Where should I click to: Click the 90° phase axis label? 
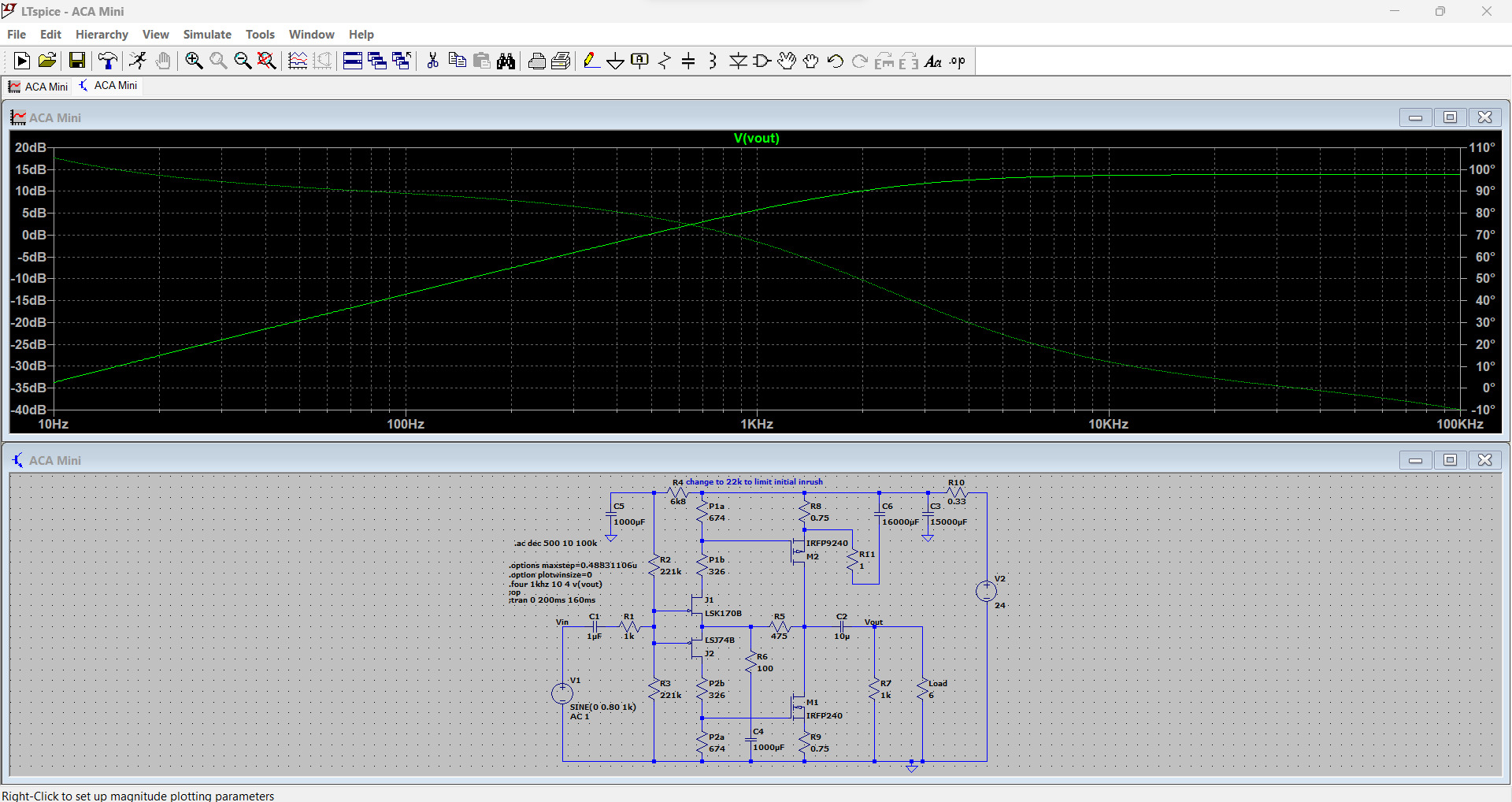pyautogui.click(x=1485, y=191)
